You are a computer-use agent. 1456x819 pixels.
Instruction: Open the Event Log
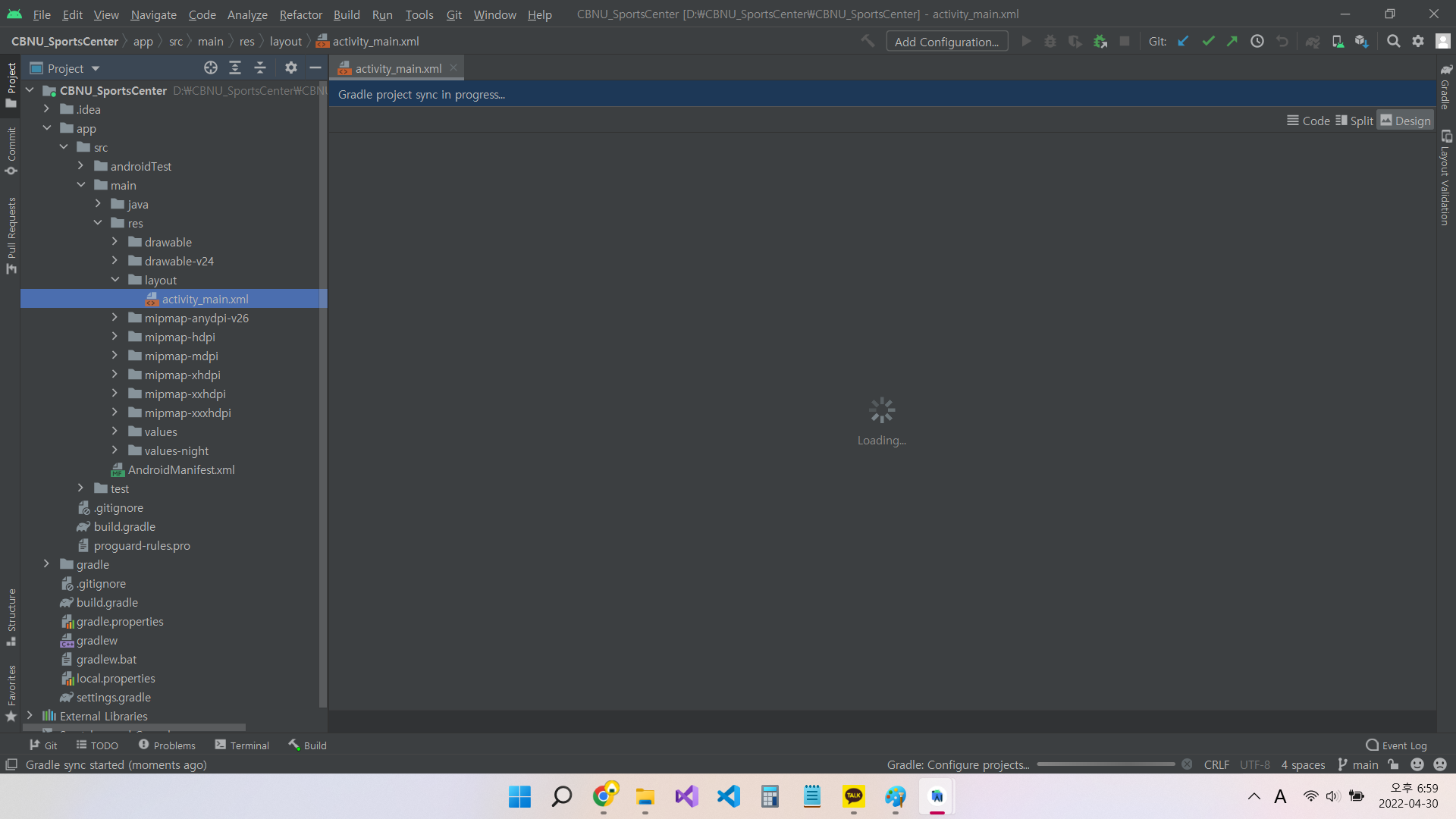point(1396,745)
